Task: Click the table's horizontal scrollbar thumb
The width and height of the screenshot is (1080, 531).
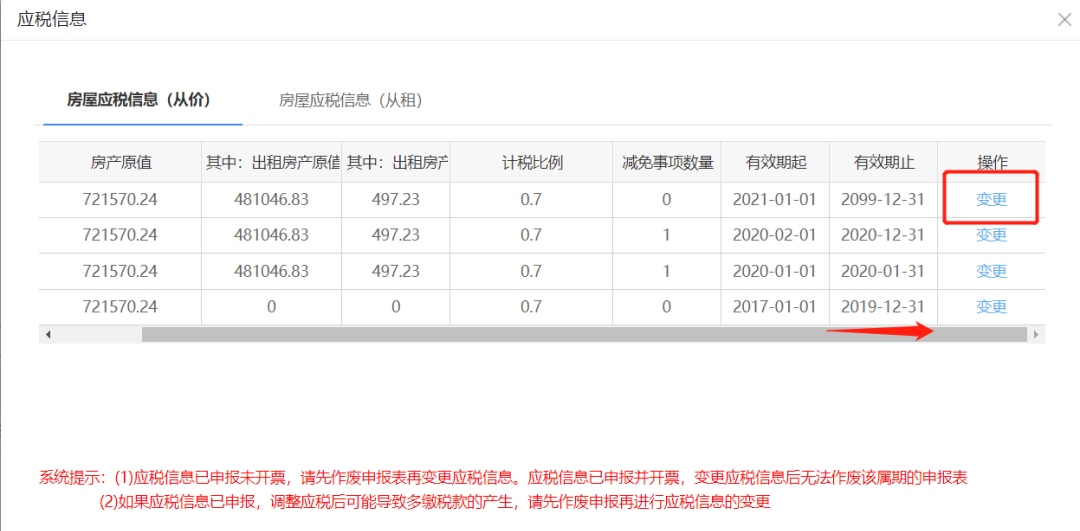Action: pos(584,335)
